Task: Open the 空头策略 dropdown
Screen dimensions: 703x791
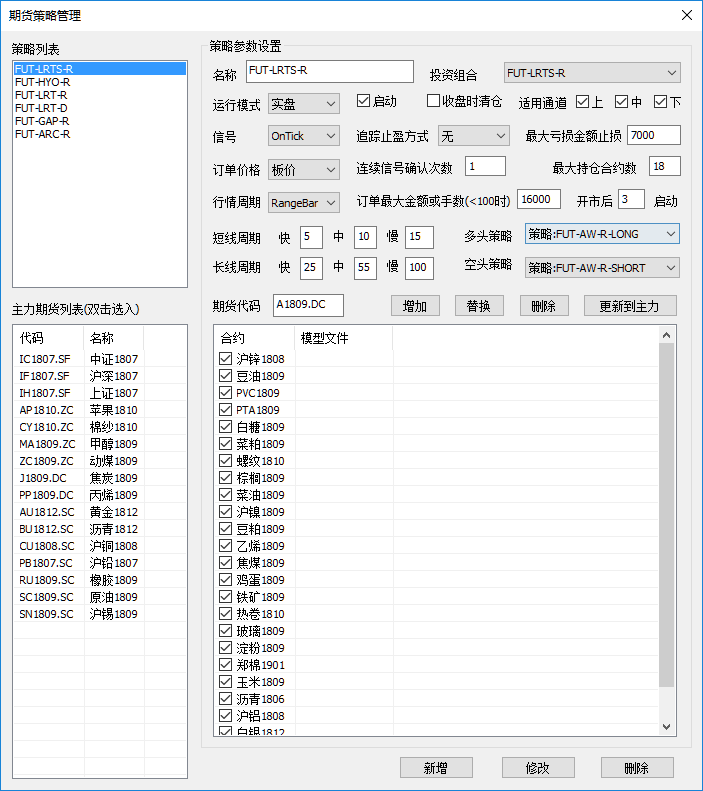Action: [x=602, y=268]
